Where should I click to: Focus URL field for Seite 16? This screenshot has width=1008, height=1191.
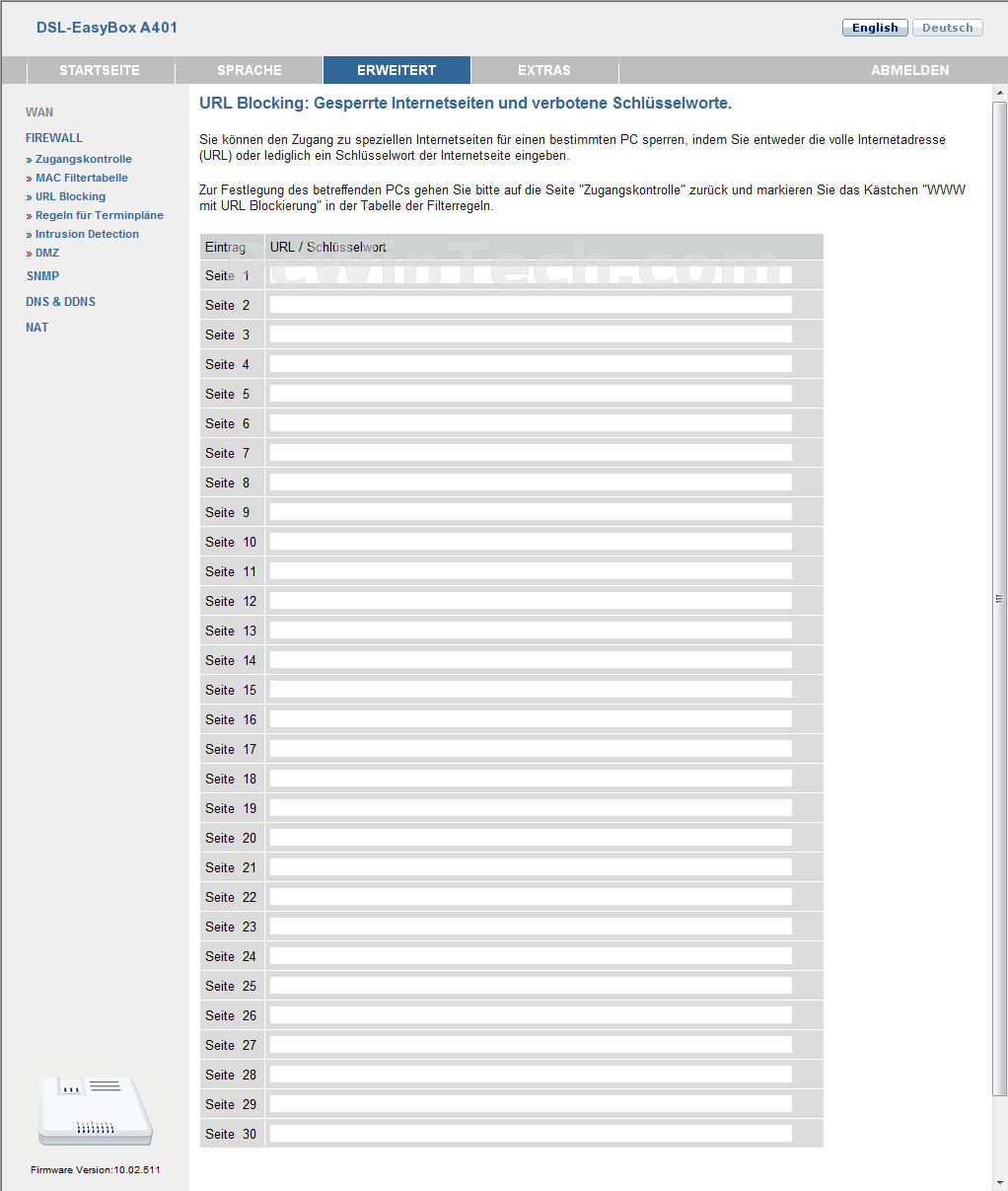(x=531, y=719)
